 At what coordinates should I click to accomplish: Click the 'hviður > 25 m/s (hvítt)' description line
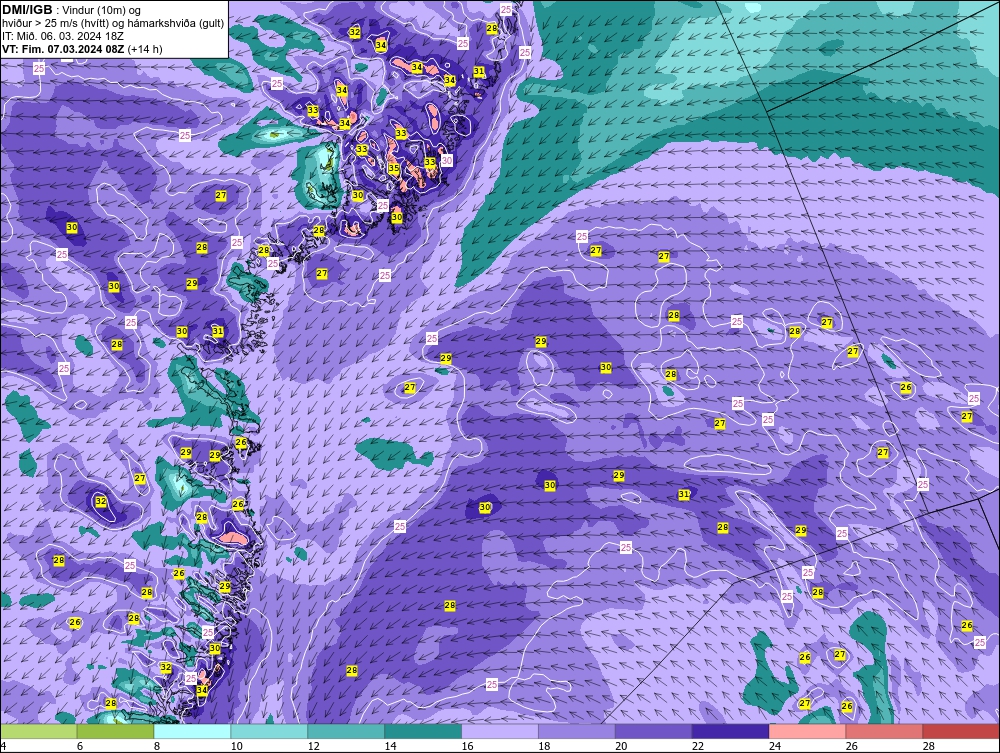pos(114,24)
